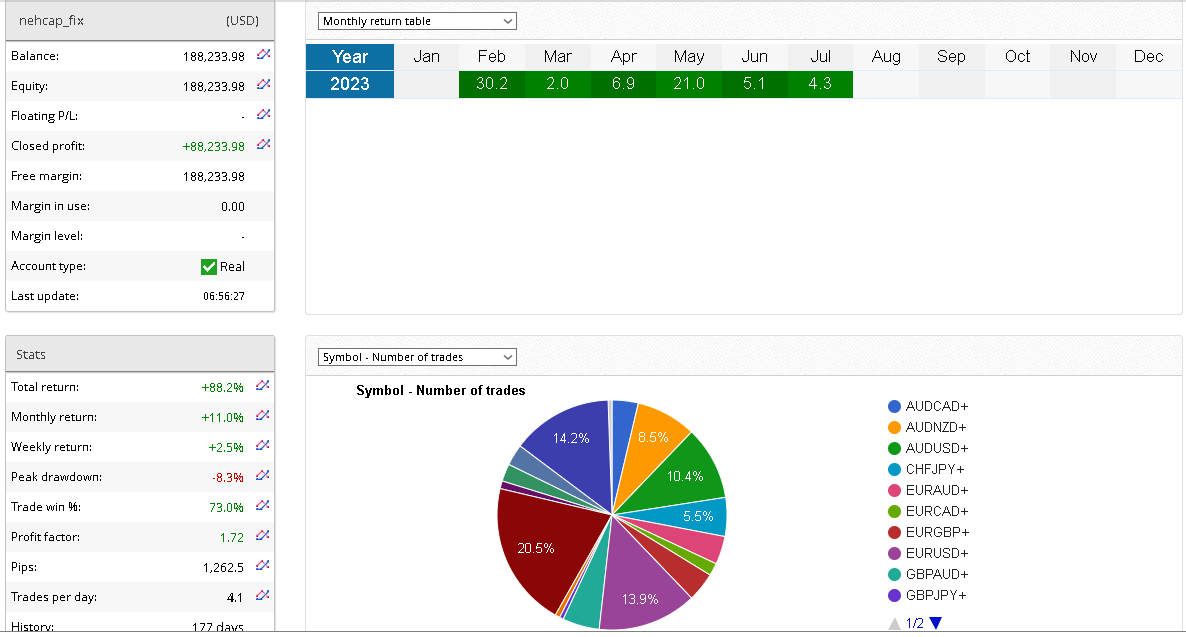Click the Year column header

click(350, 57)
